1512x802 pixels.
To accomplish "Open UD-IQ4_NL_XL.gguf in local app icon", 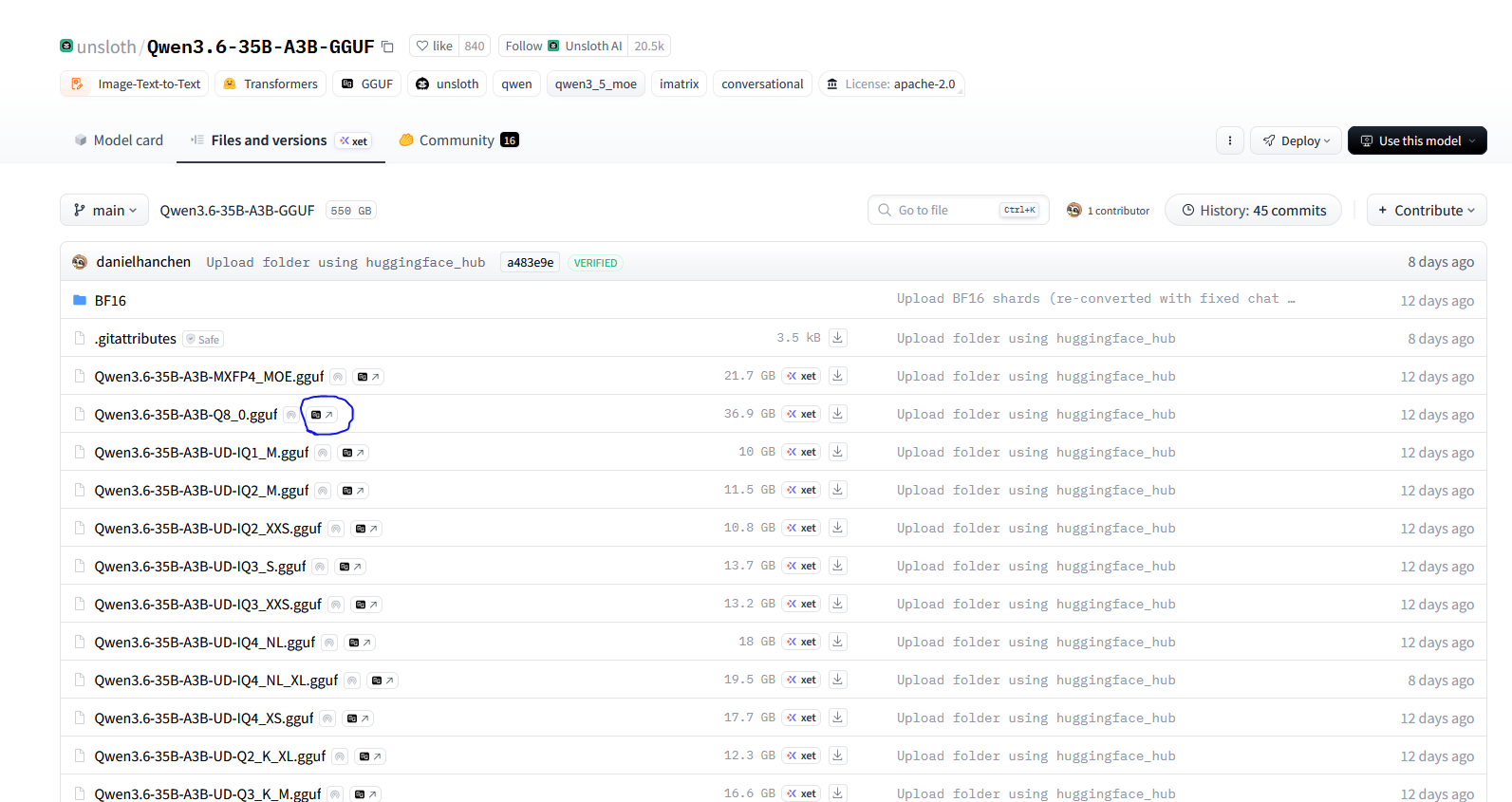I will tap(383, 681).
